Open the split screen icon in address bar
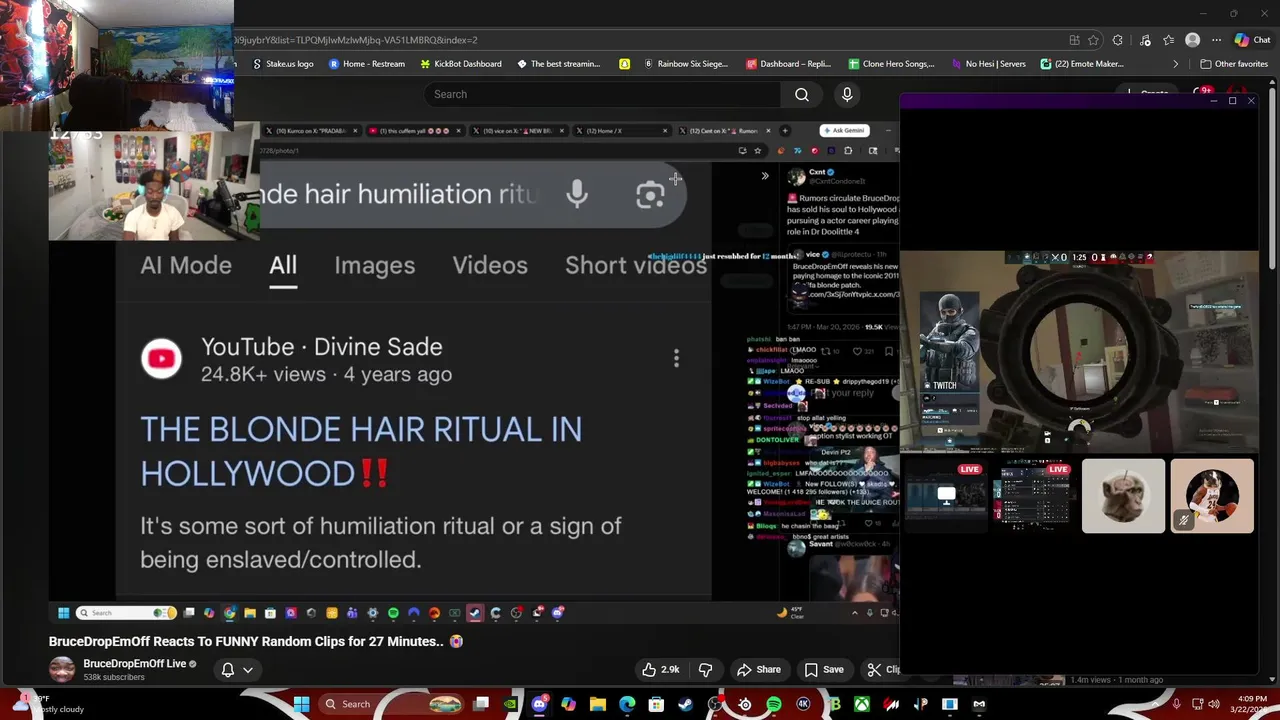The height and width of the screenshot is (720, 1280). click(1074, 40)
